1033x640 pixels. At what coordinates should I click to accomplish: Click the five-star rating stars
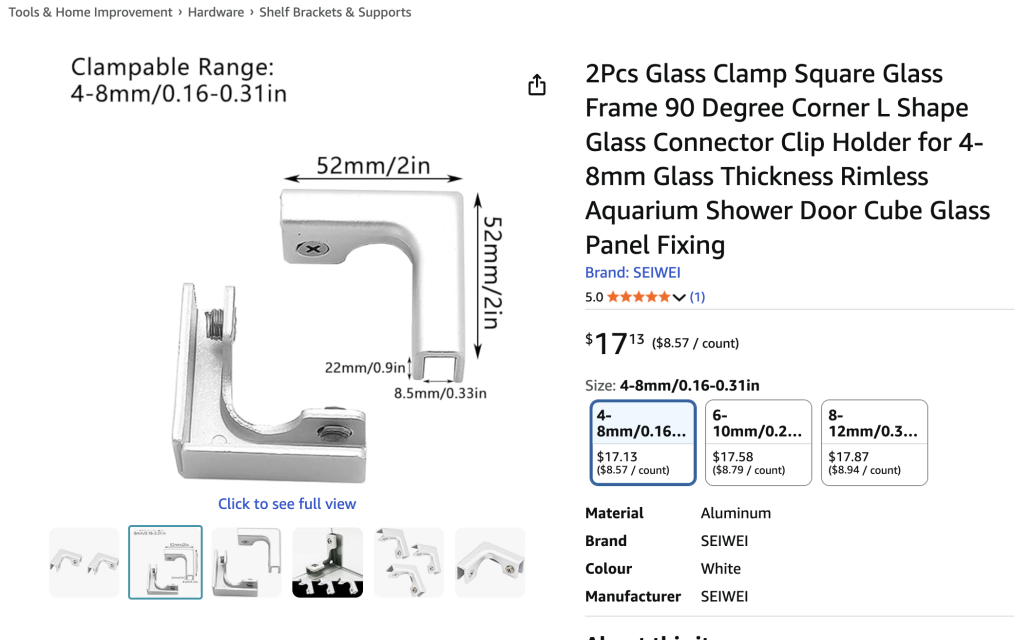click(x=639, y=297)
